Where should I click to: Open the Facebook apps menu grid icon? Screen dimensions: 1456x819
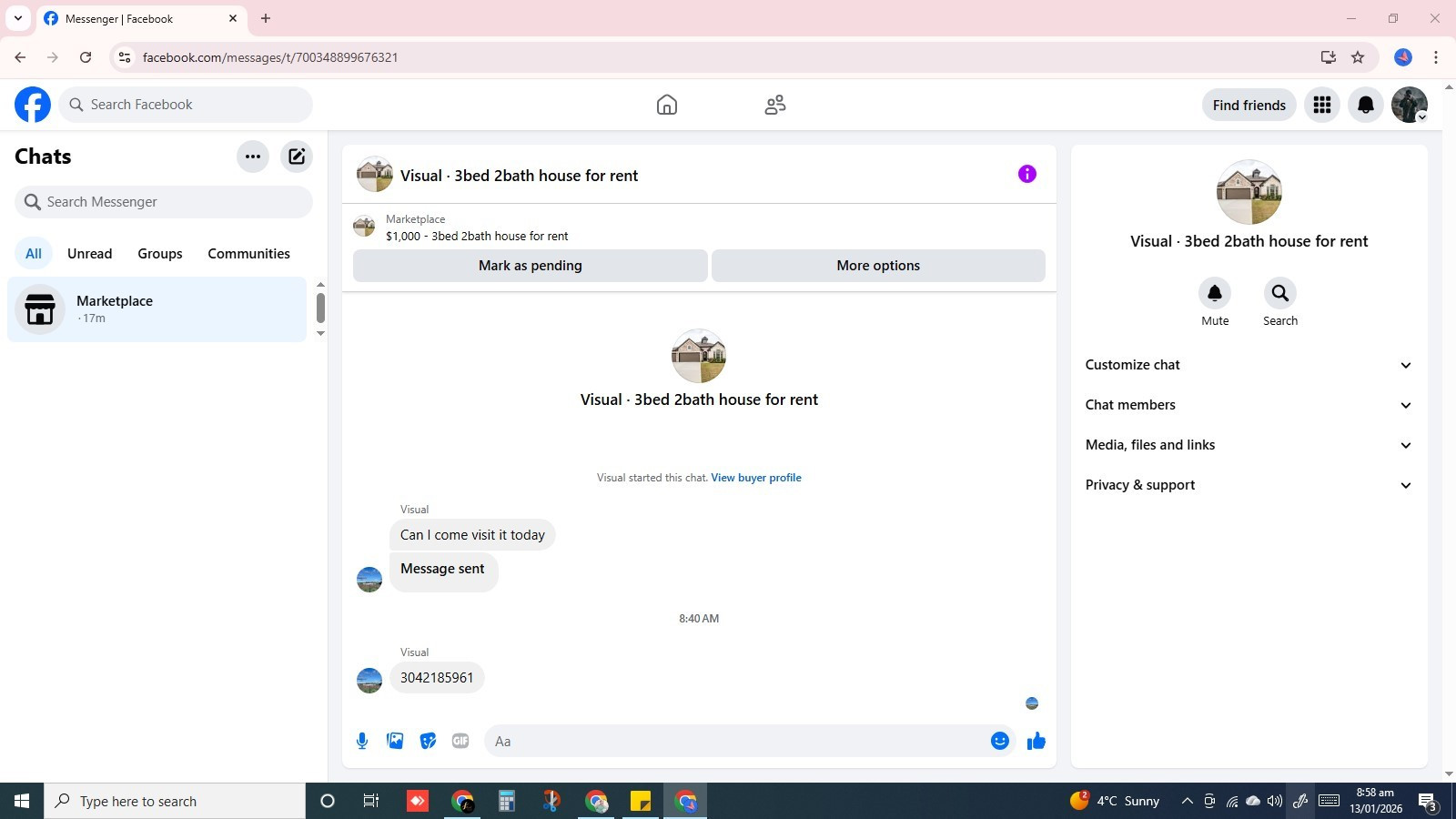point(1322,105)
